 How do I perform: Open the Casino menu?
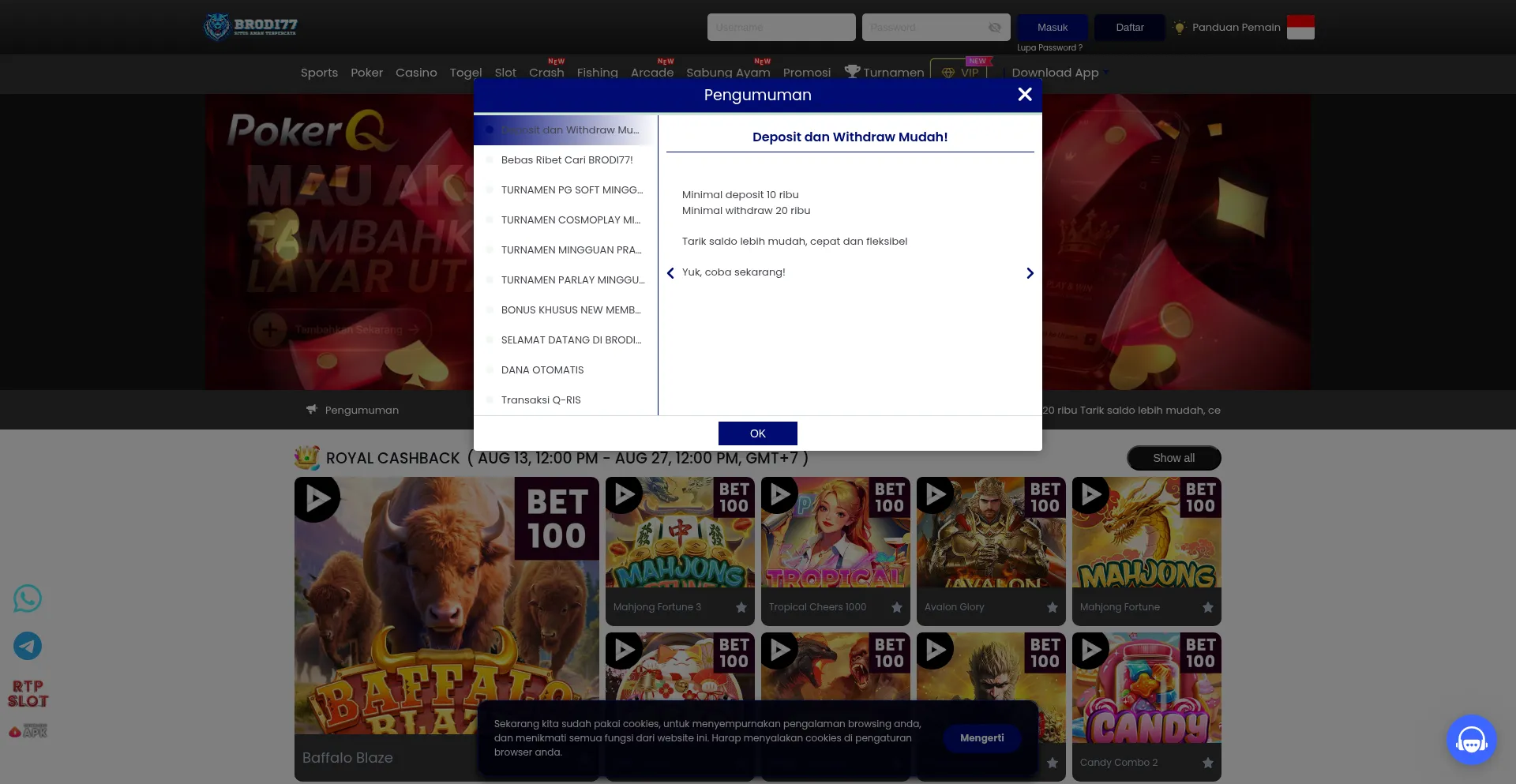coord(416,73)
